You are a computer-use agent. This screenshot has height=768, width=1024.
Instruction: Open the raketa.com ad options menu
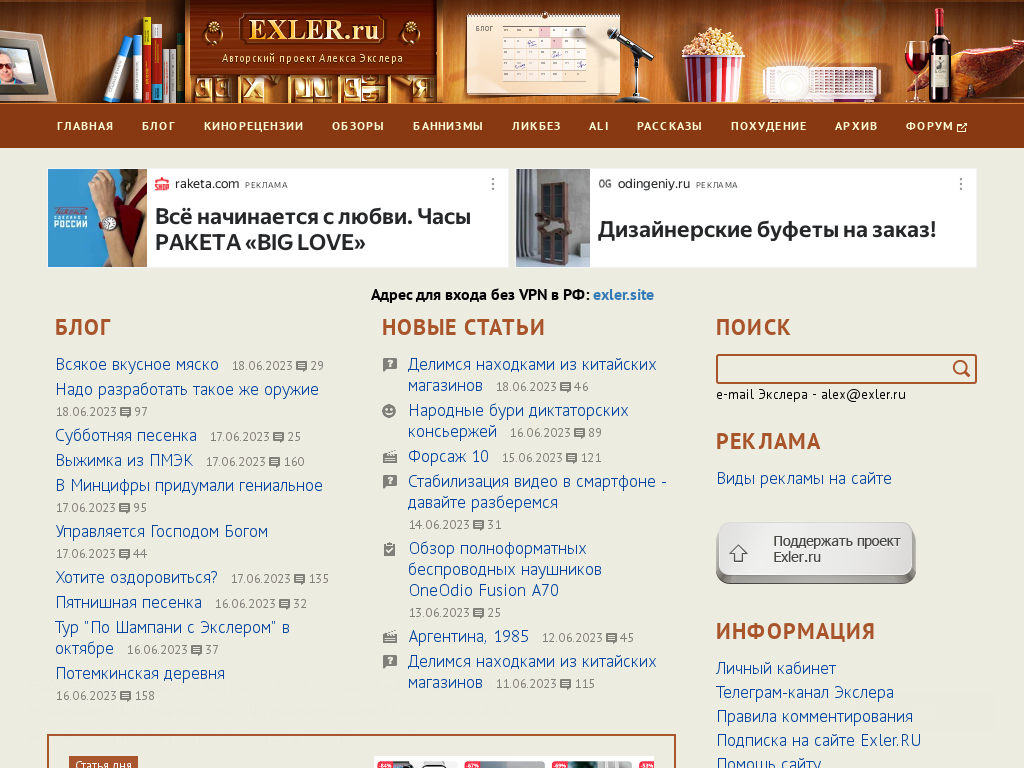tap(493, 184)
